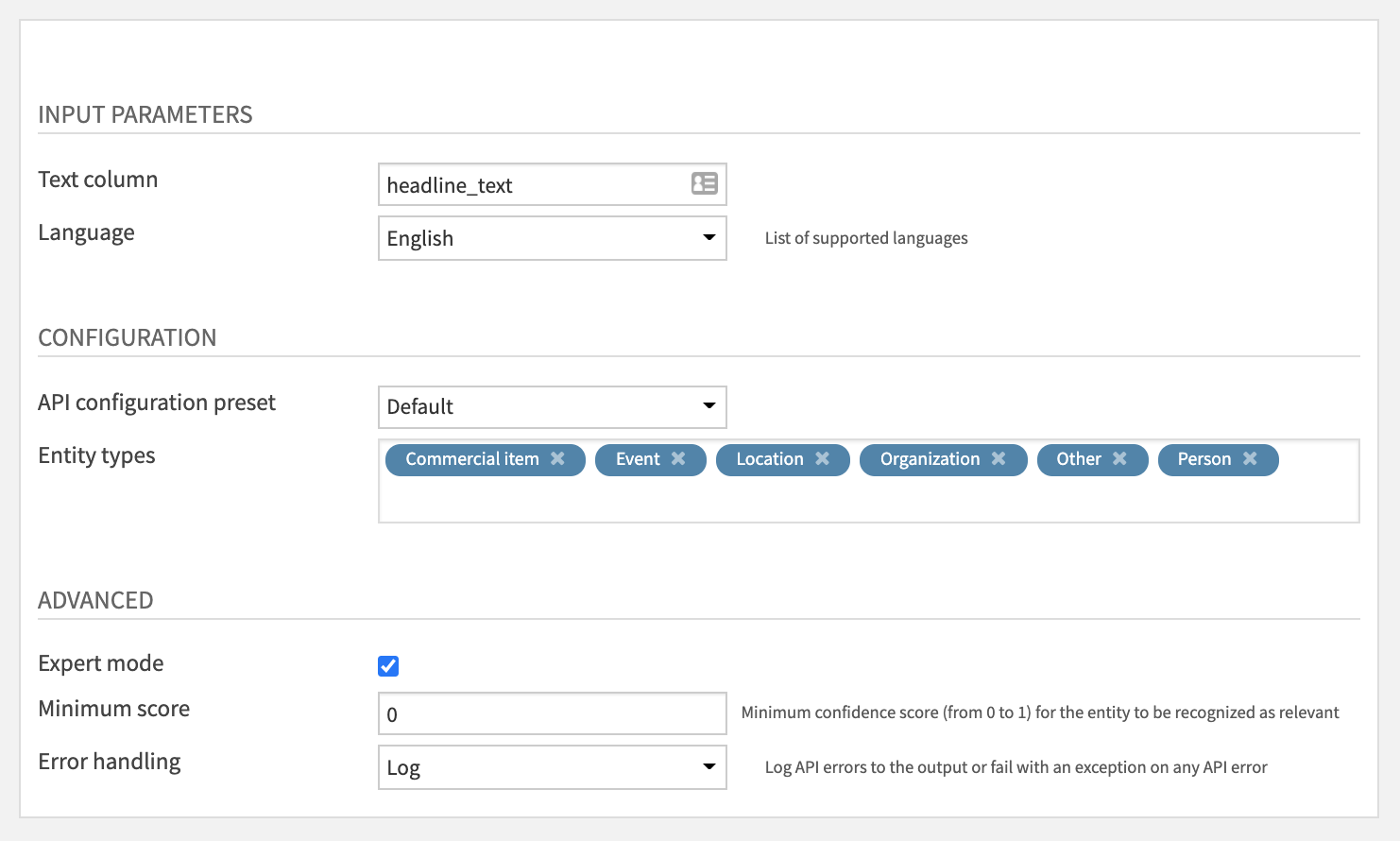
Task: Open the Language dropdown
Action: [709, 238]
